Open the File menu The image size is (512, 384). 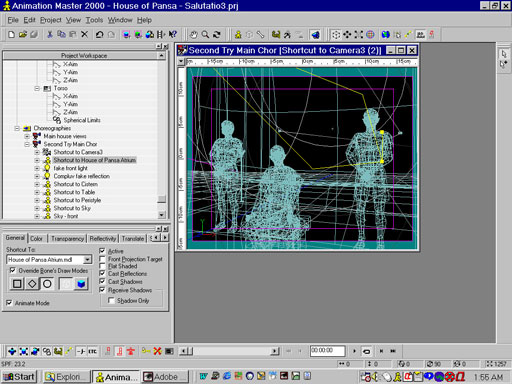pos(13,20)
